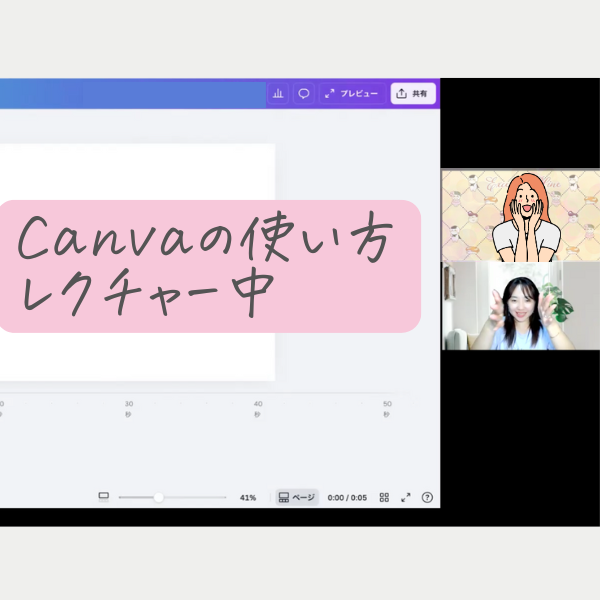
Task: Select the presenter webcam video tile
Action: (520, 305)
